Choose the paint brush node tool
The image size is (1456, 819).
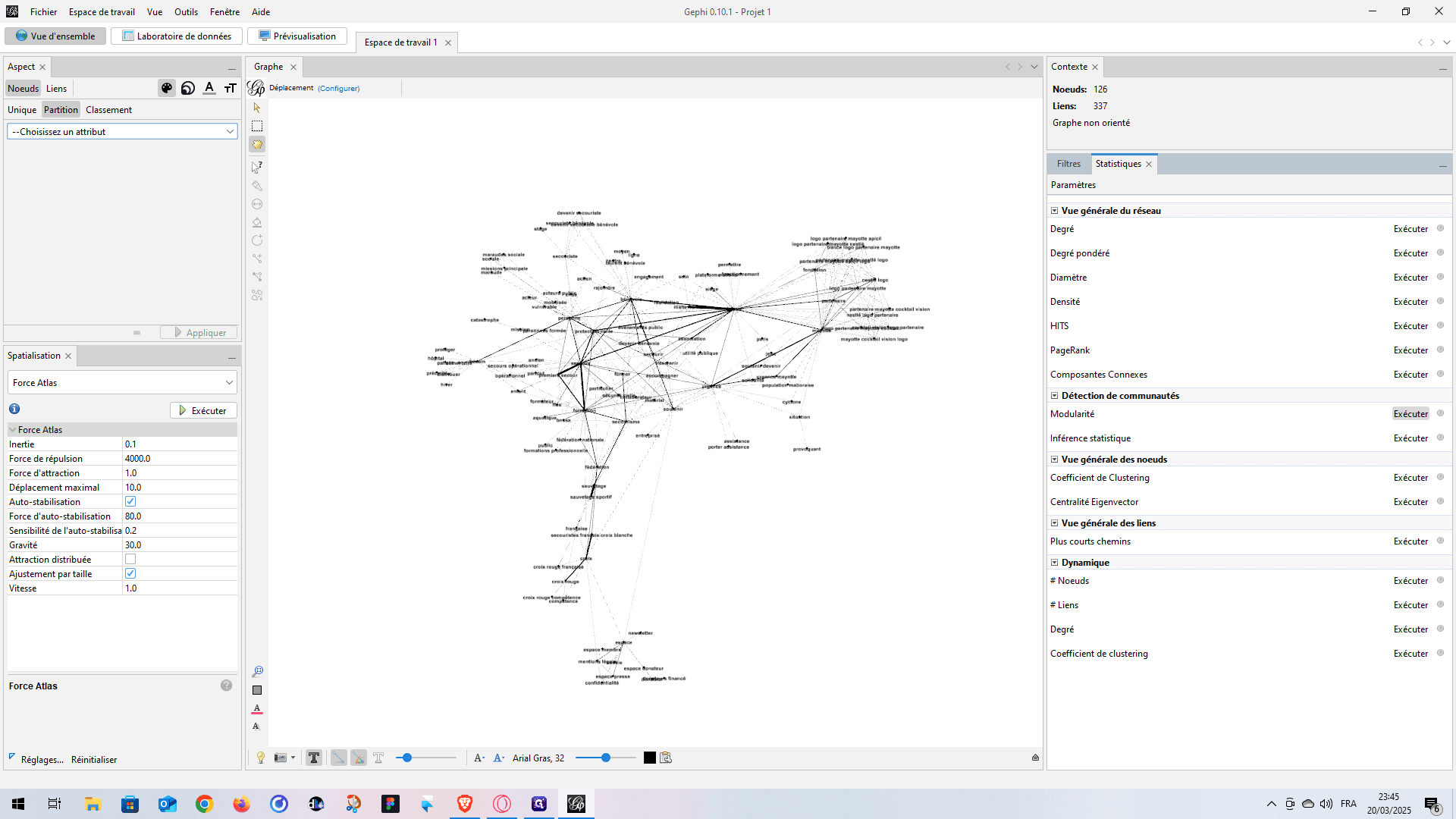257,186
